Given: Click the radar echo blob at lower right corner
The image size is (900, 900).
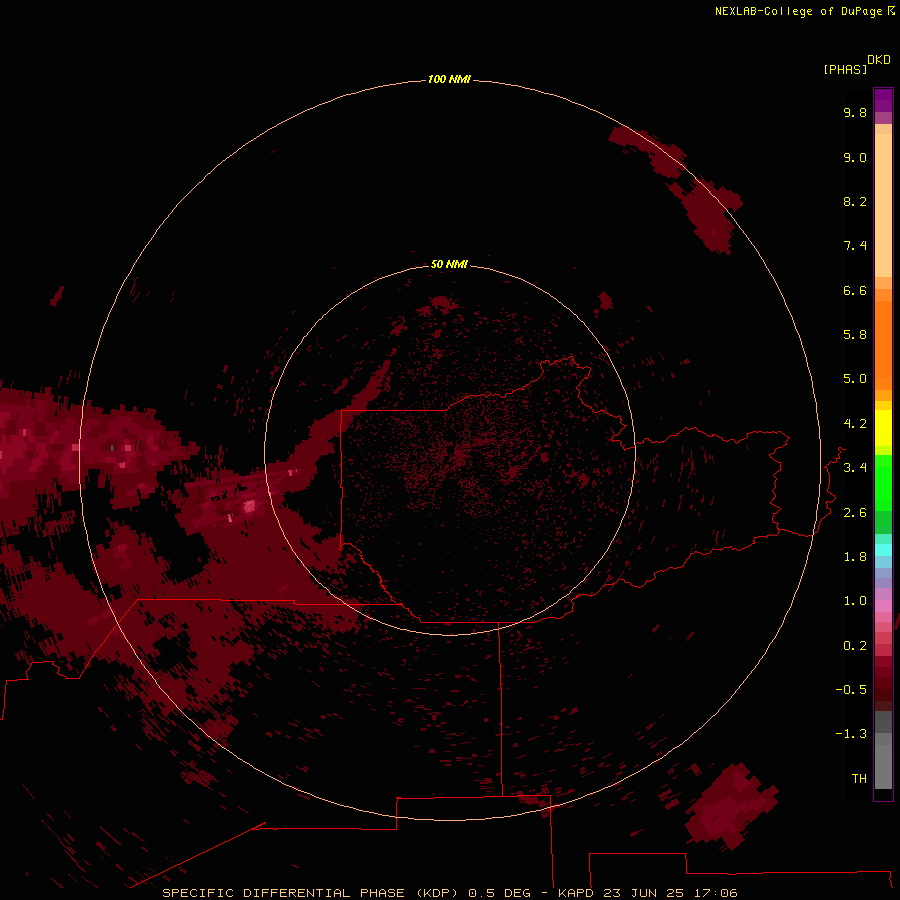Looking at the screenshot, I should pos(731,806).
